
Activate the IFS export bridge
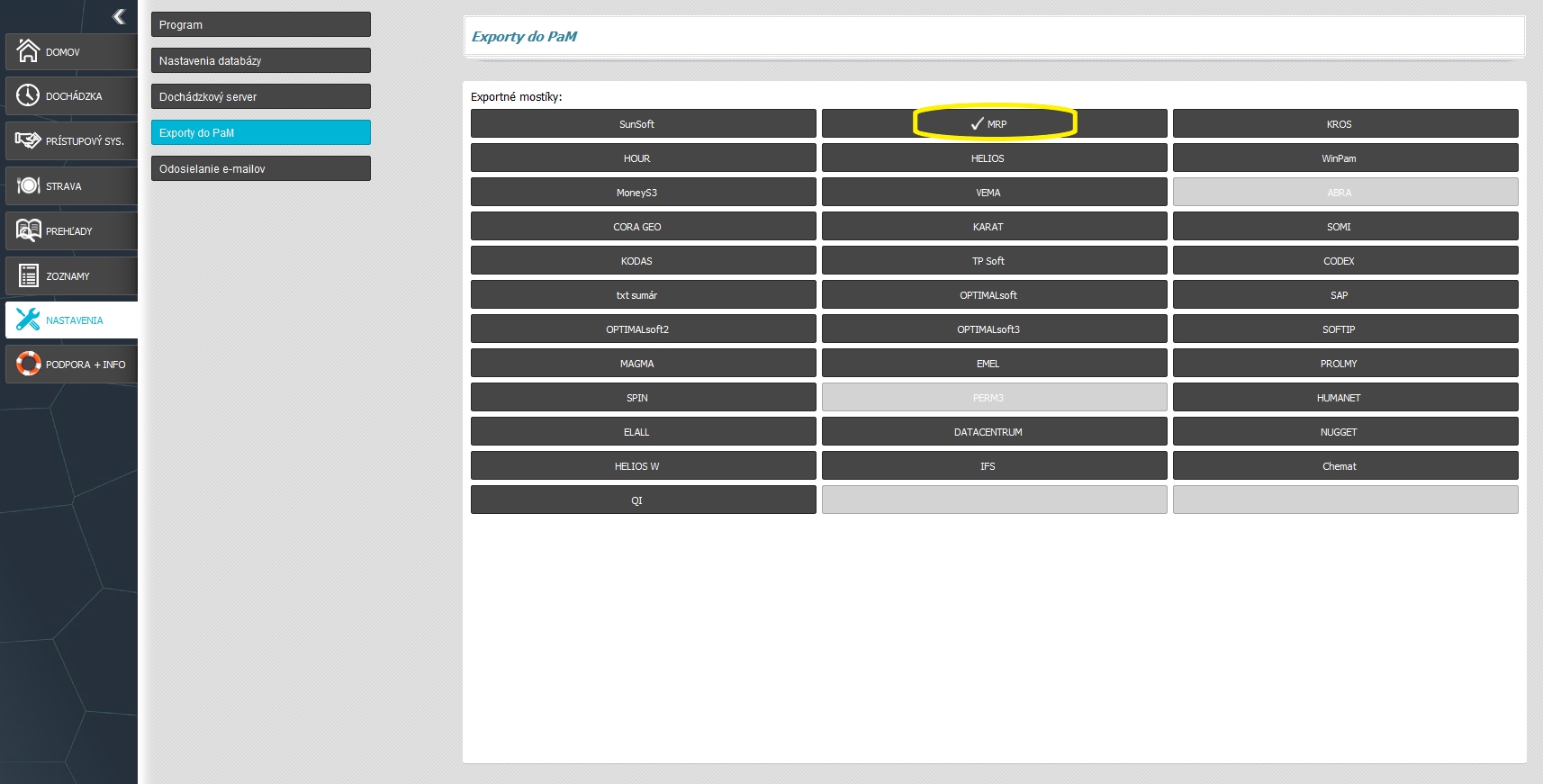click(995, 465)
